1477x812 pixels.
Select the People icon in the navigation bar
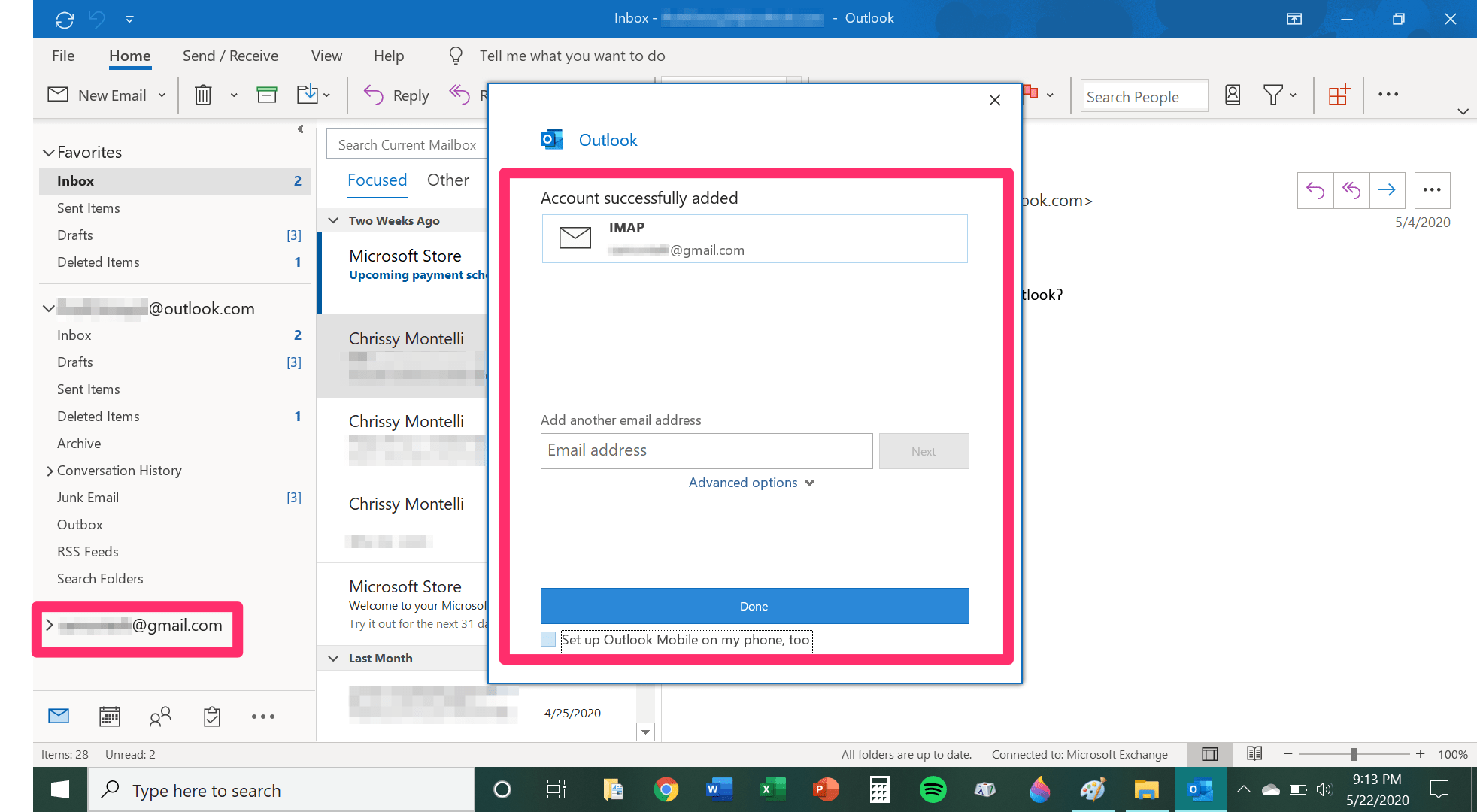(x=159, y=717)
